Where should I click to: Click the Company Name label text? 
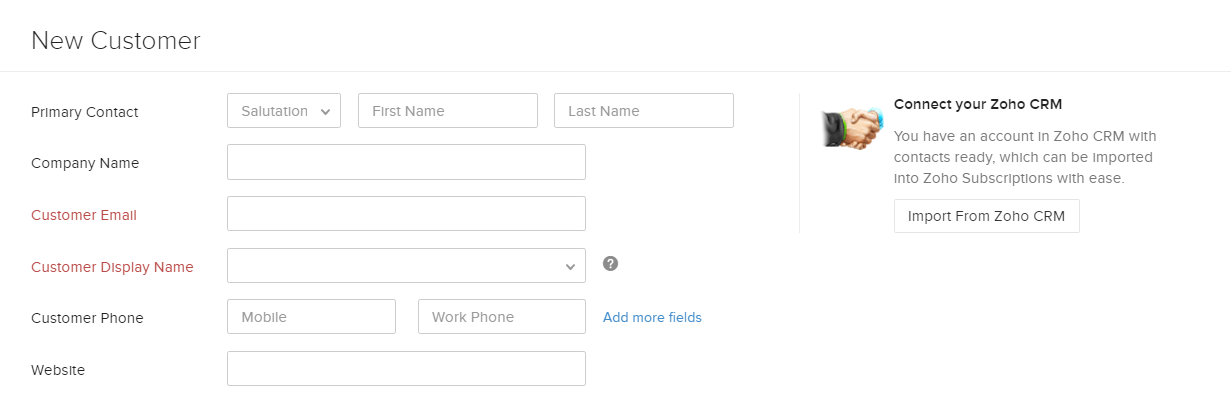[85, 163]
